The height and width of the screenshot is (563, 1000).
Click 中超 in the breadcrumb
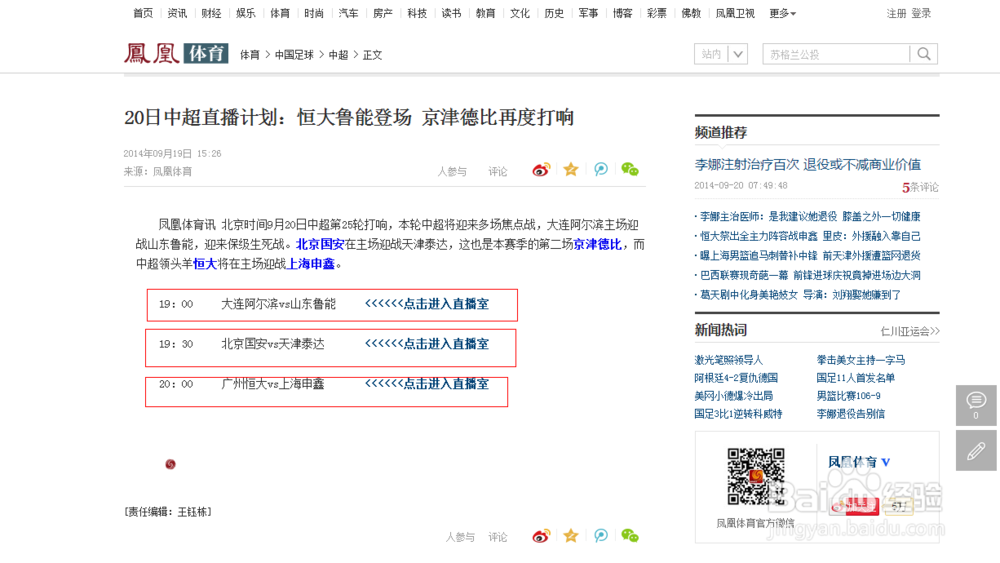(x=338, y=55)
